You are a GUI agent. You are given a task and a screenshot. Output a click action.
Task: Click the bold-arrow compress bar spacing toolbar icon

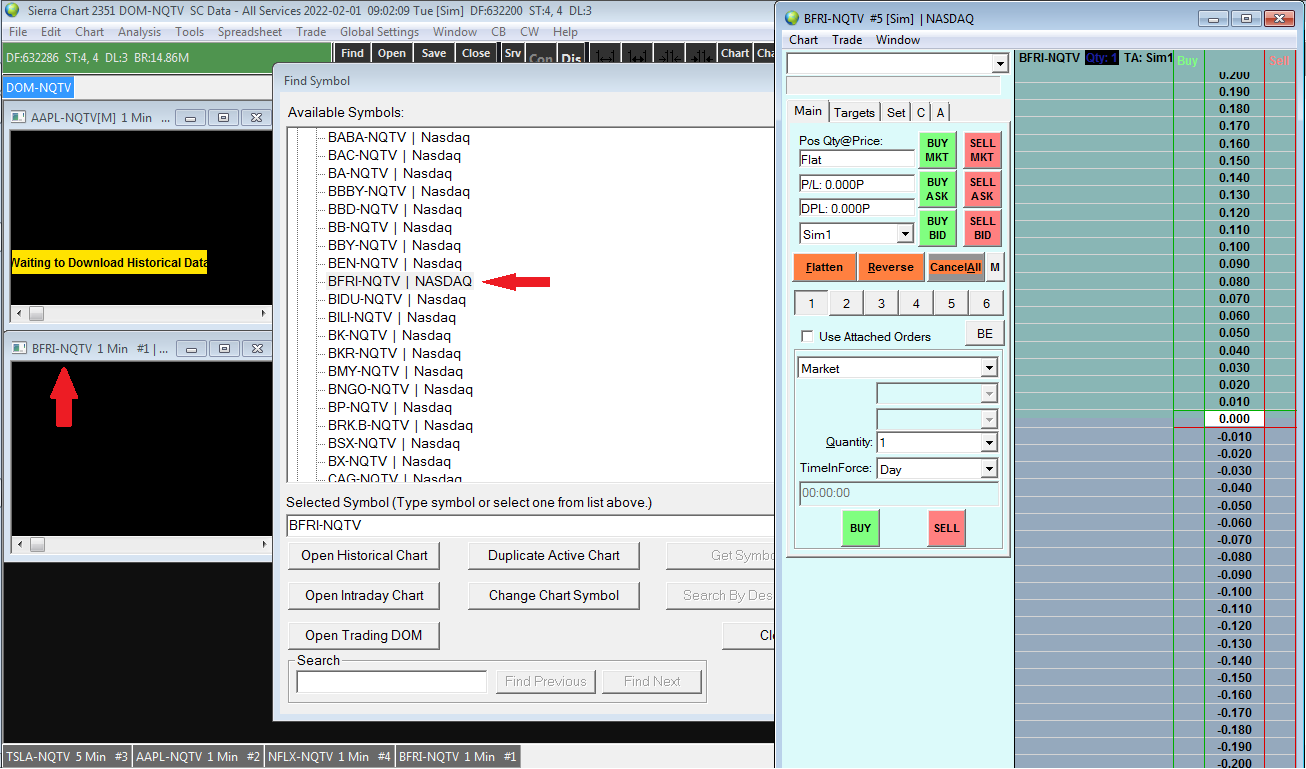702,54
